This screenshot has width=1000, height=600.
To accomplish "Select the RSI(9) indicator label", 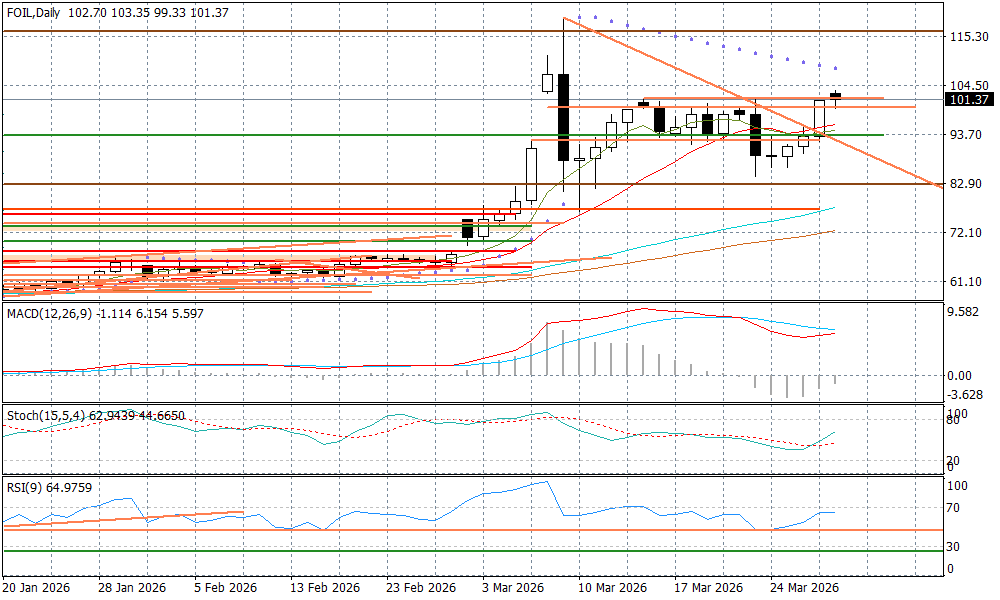I will tap(22, 489).
